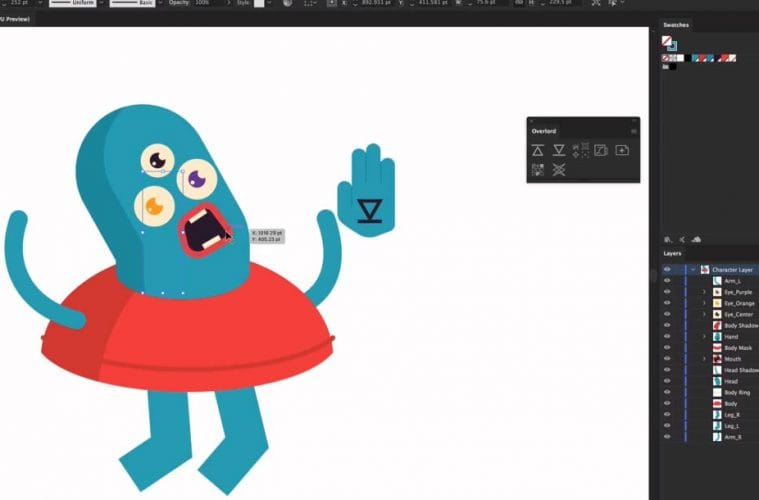759x500 pixels.
Task: Collapse the Character Layer group
Action: [692, 270]
